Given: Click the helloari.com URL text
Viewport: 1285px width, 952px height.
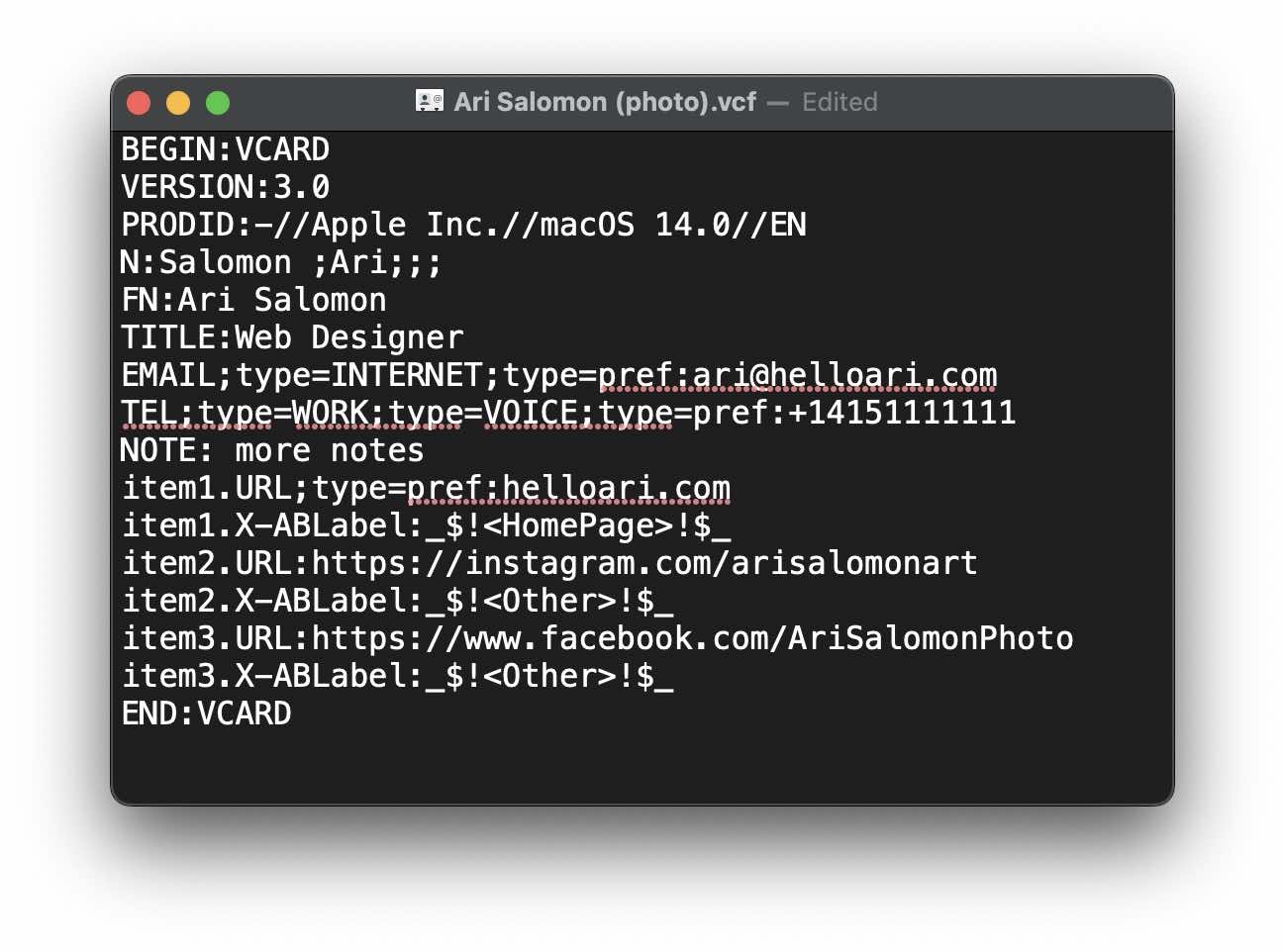Looking at the screenshot, I should pyautogui.click(x=616, y=488).
